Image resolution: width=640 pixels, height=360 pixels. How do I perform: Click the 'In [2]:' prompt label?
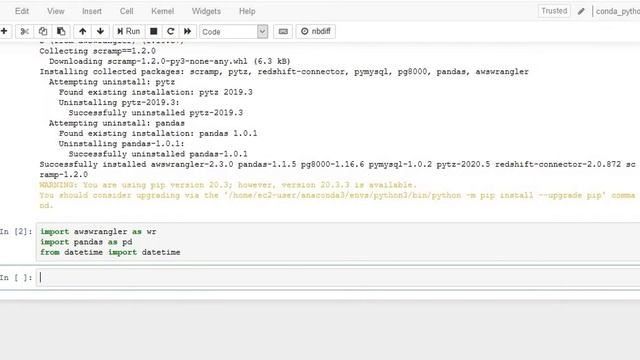16,232
